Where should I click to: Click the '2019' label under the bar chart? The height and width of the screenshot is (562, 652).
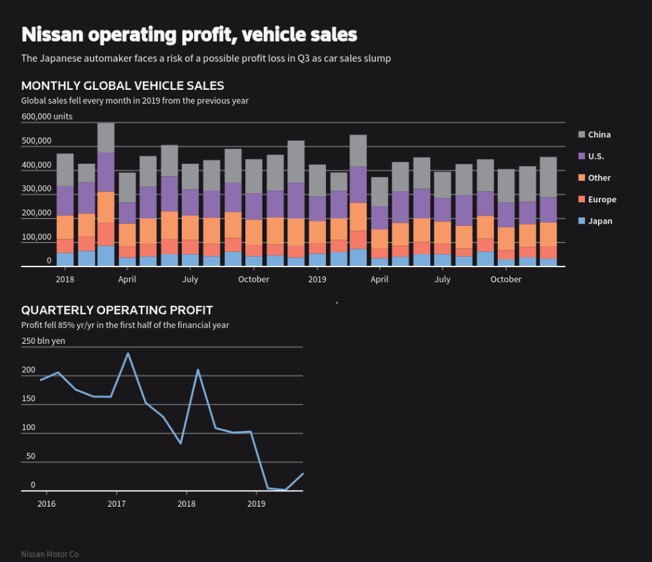click(317, 279)
